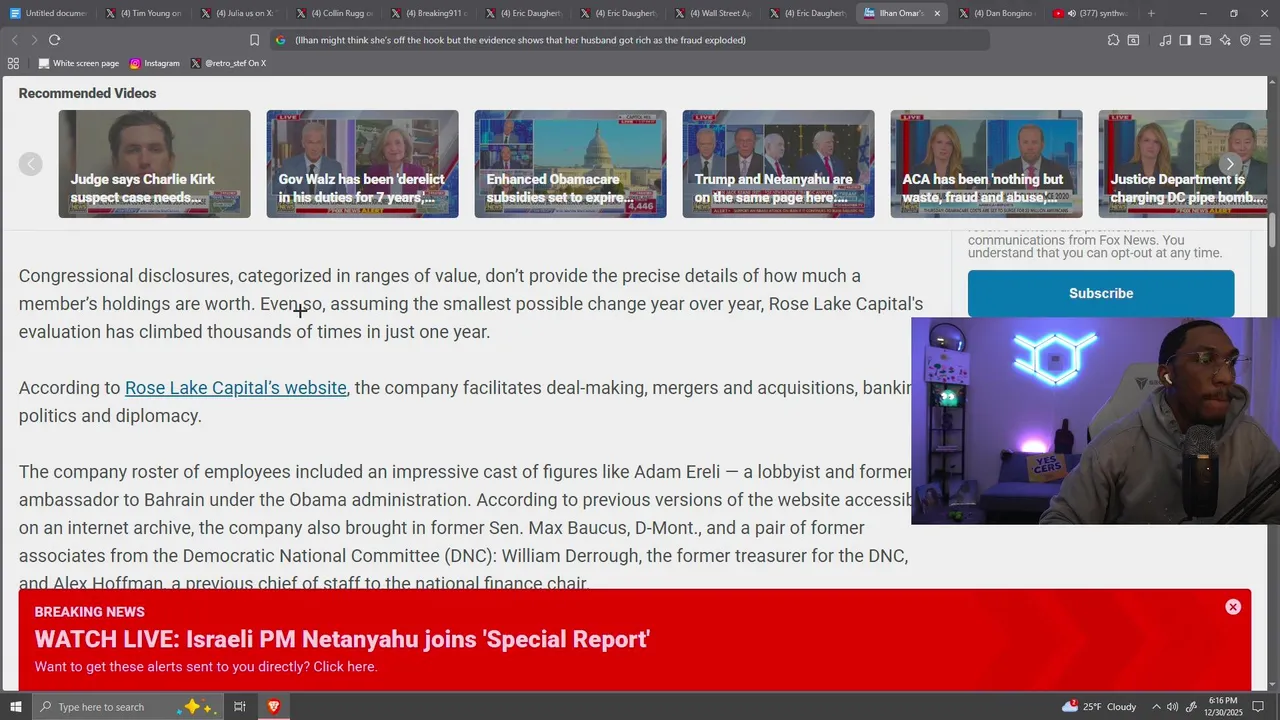
Task: Open the WATCH LIVE Netanyahu Special Report headline
Action: 342,640
